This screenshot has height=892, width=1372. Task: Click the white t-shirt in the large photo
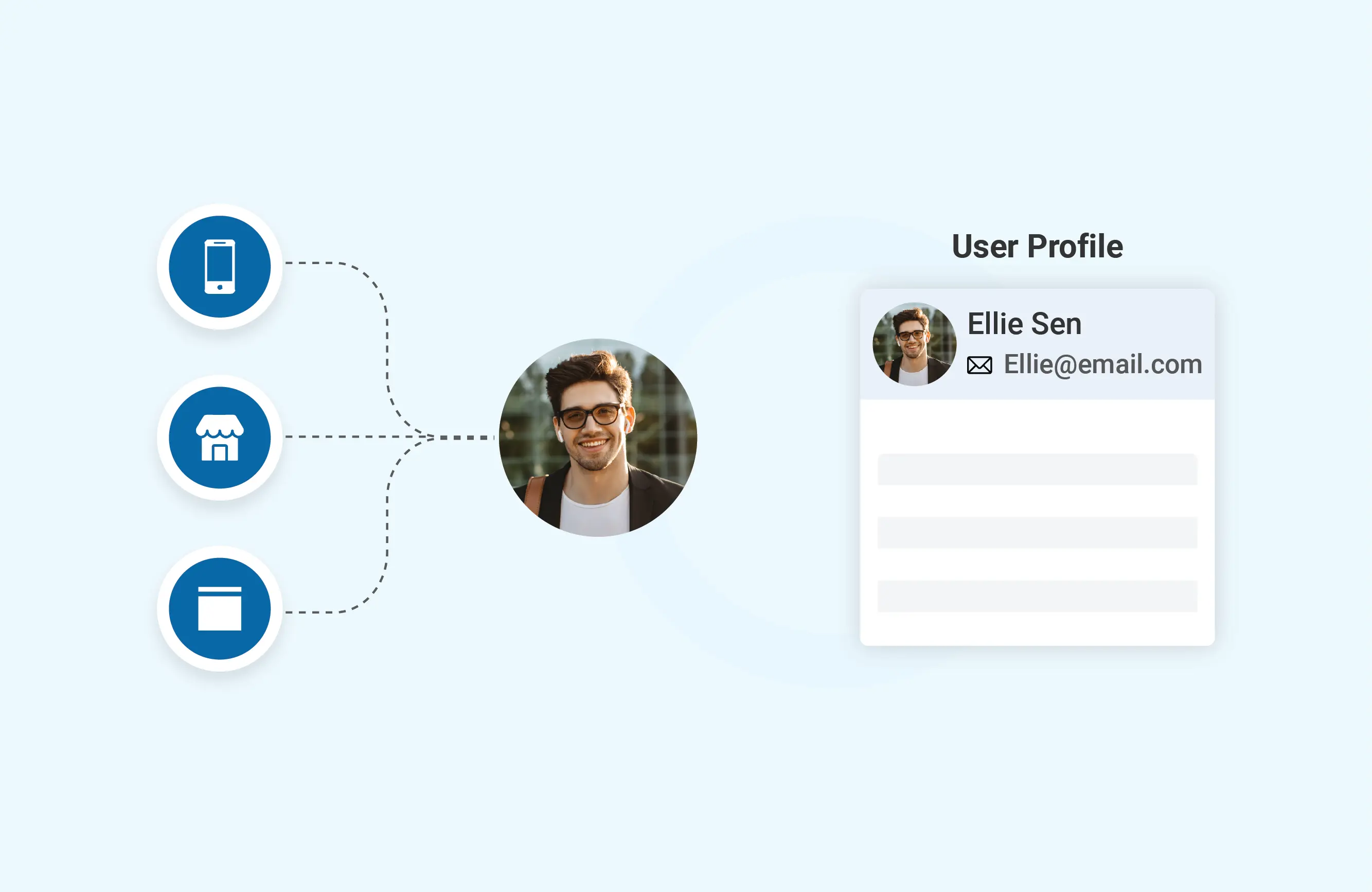(595, 514)
